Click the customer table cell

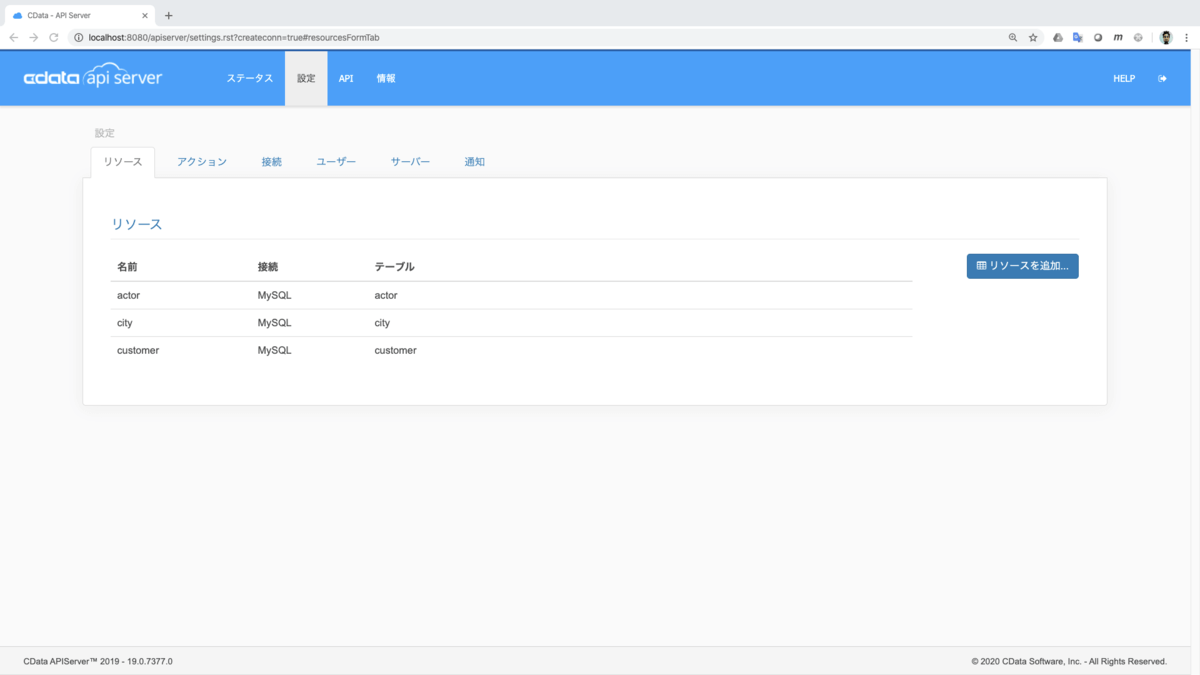[x=396, y=351]
